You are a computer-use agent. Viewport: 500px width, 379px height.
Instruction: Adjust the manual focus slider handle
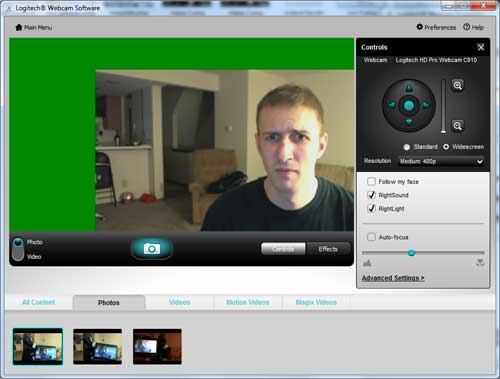coord(412,253)
